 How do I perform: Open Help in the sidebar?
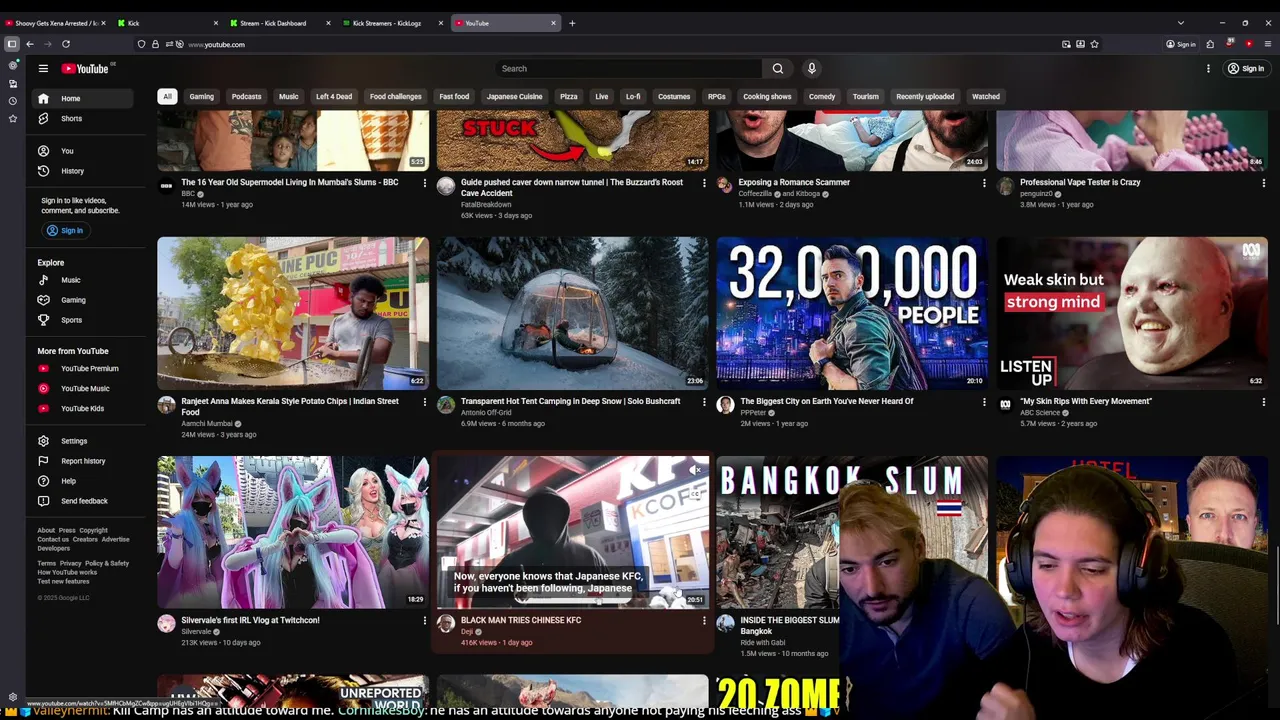coord(80,481)
